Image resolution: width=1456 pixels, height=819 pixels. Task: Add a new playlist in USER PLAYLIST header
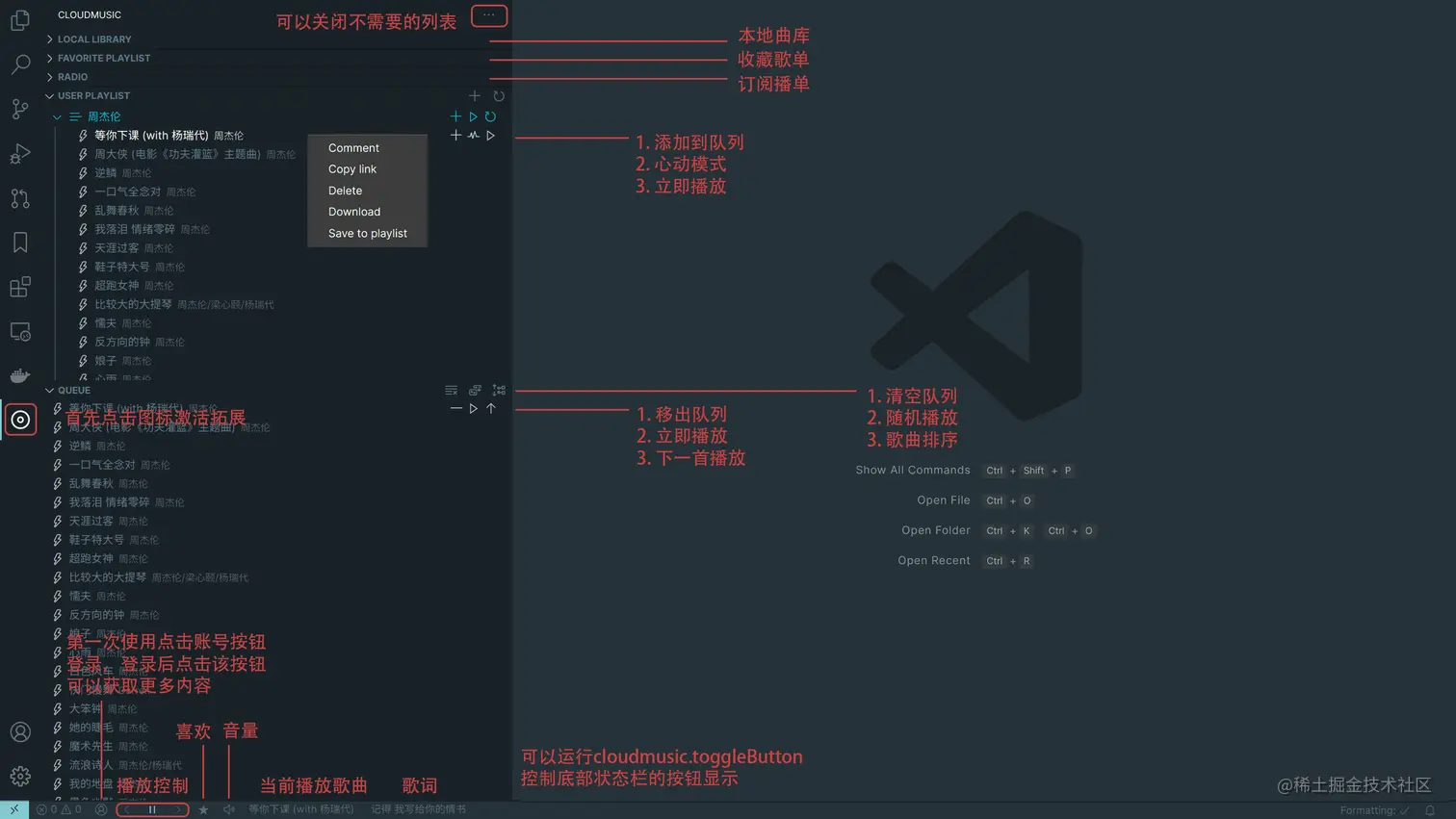[474, 96]
